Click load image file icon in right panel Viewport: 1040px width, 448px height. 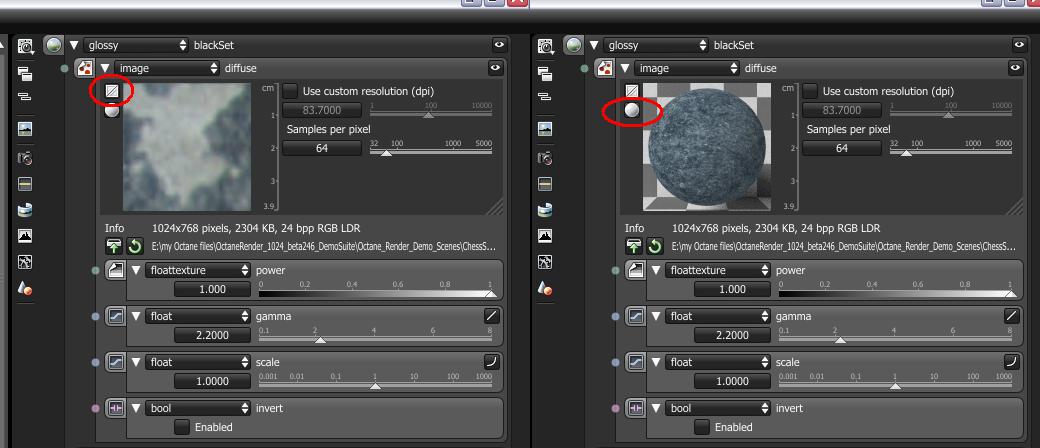[x=634, y=247]
